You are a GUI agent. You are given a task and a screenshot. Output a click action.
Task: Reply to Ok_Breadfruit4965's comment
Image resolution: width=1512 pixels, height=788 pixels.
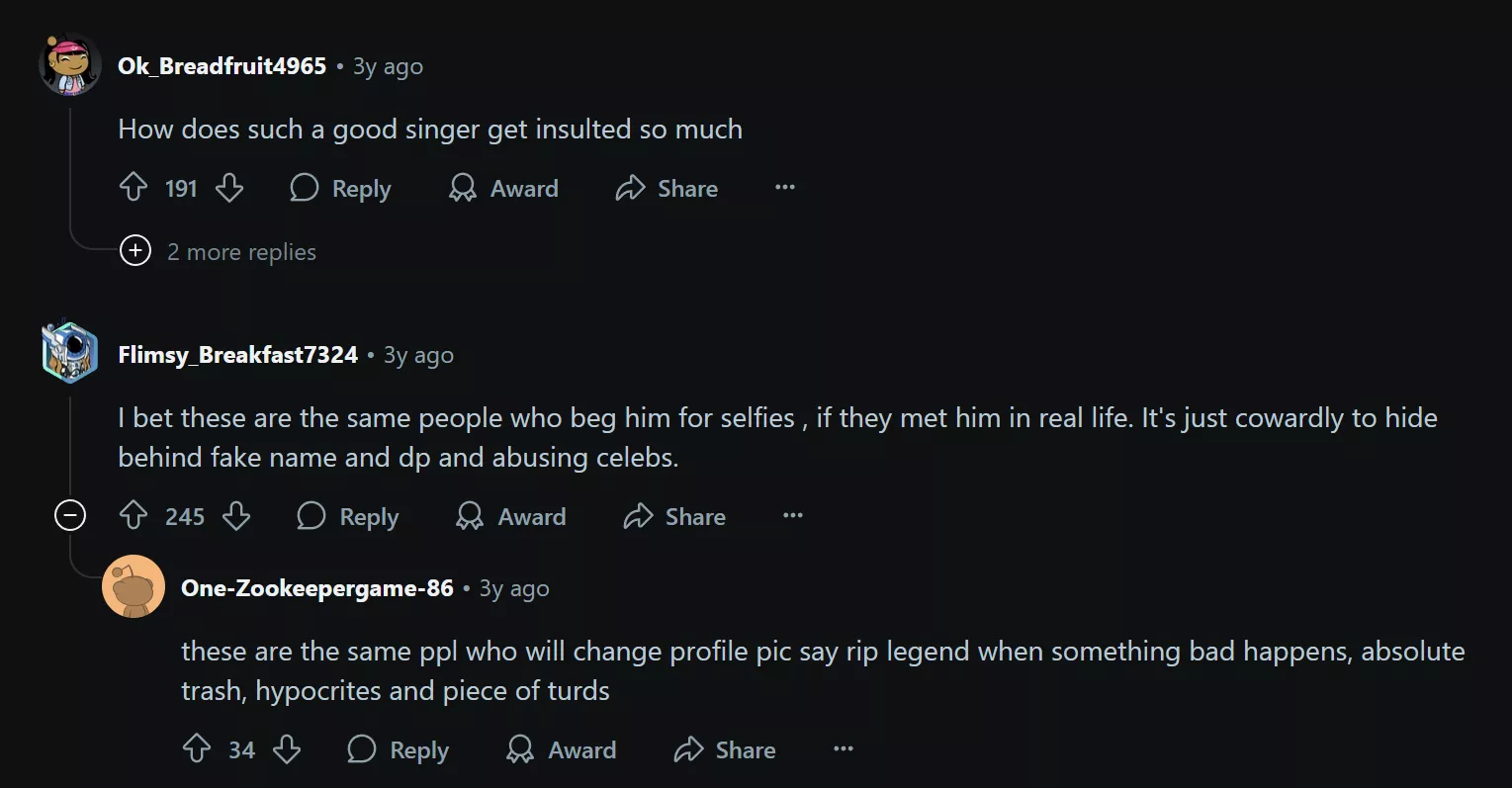click(x=341, y=188)
